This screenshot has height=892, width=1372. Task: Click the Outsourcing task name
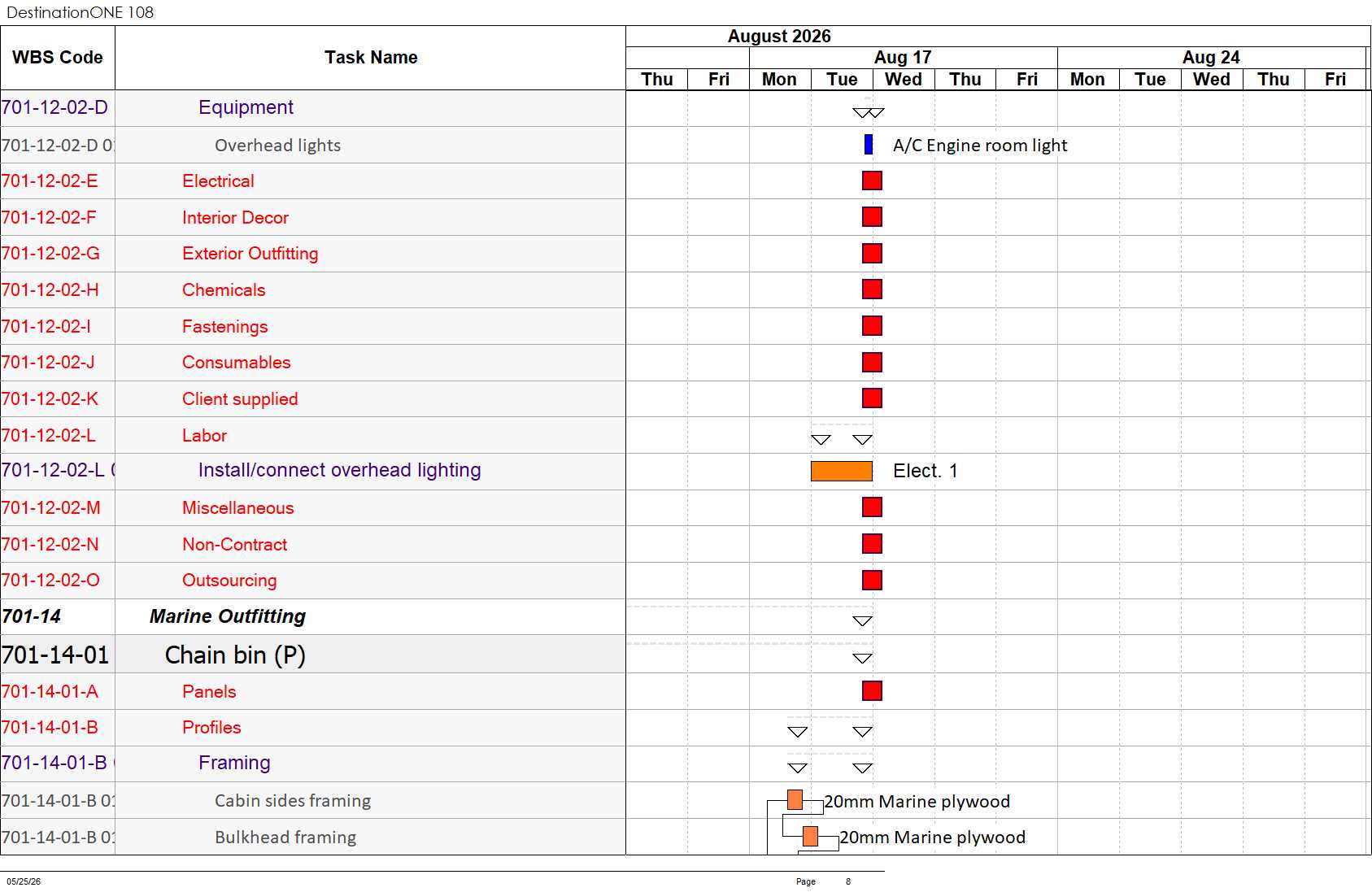[x=229, y=581]
